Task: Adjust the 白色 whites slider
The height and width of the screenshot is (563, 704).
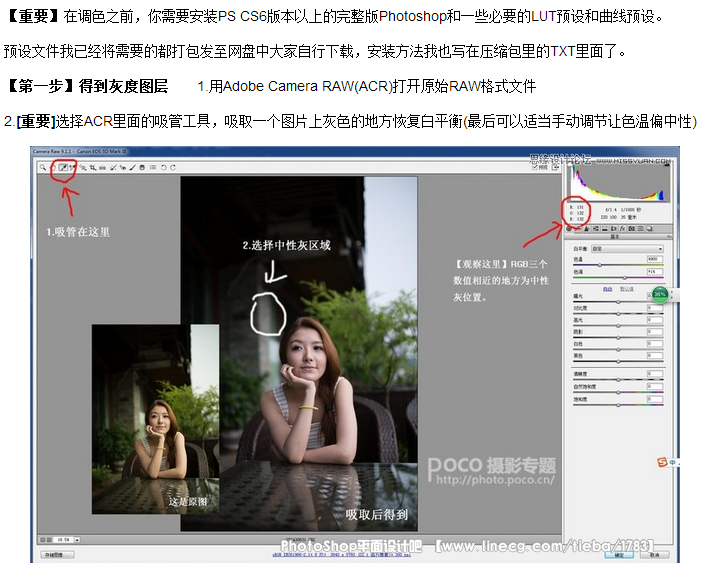Action: pyautogui.click(x=618, y=349)
